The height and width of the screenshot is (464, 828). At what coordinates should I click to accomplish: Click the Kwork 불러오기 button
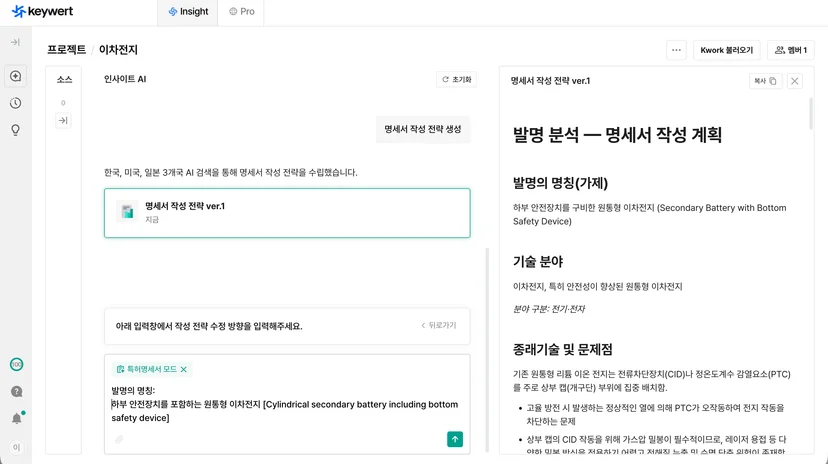pos(727,50)
